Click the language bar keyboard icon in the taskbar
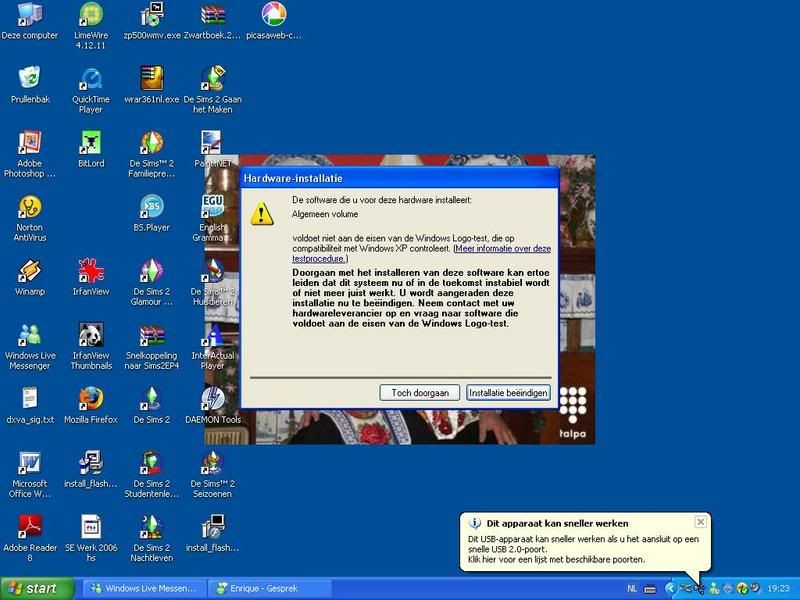Screen dimensions: 800x600 pyautogui.click(x=650, y=589)
